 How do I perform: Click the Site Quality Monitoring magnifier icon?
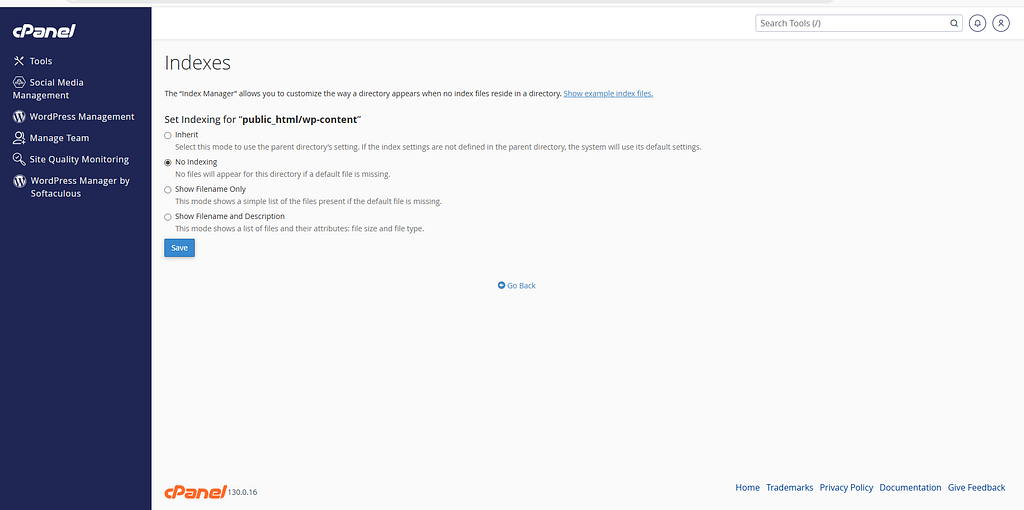point(19,159)
